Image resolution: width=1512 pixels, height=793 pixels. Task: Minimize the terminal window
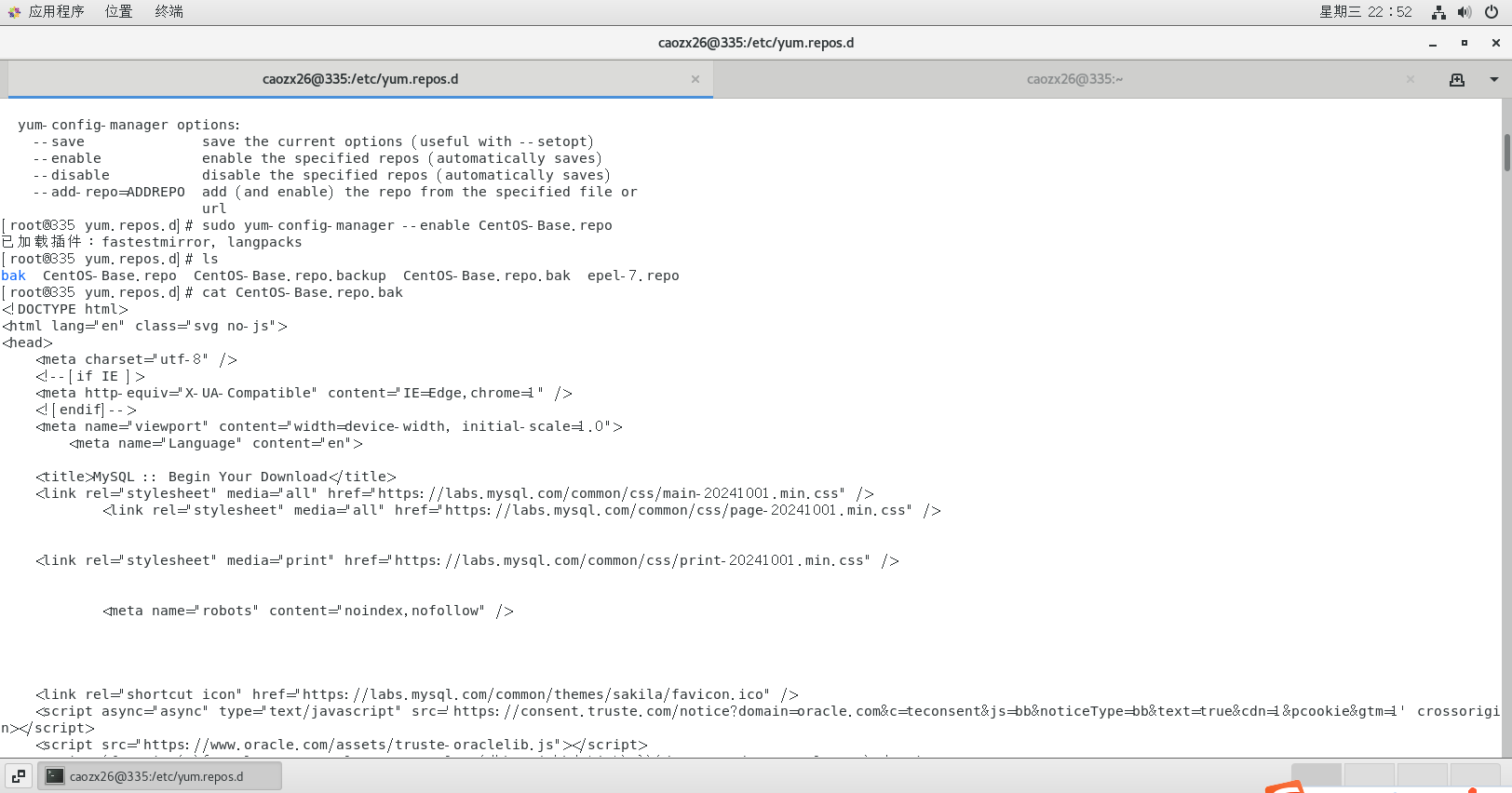[x=1433, y=43]
